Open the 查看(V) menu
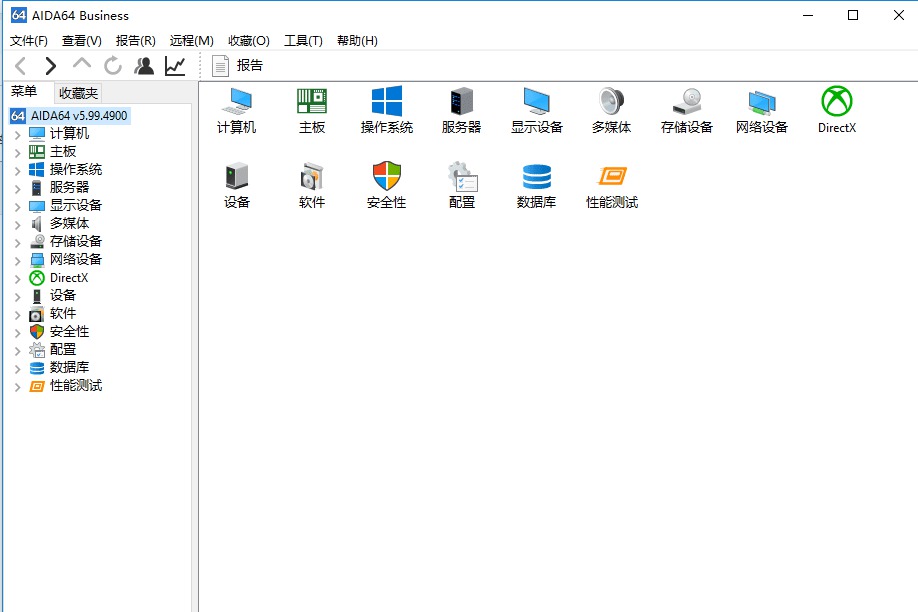Viewport: 918px width, 612px height. (82, 40)
